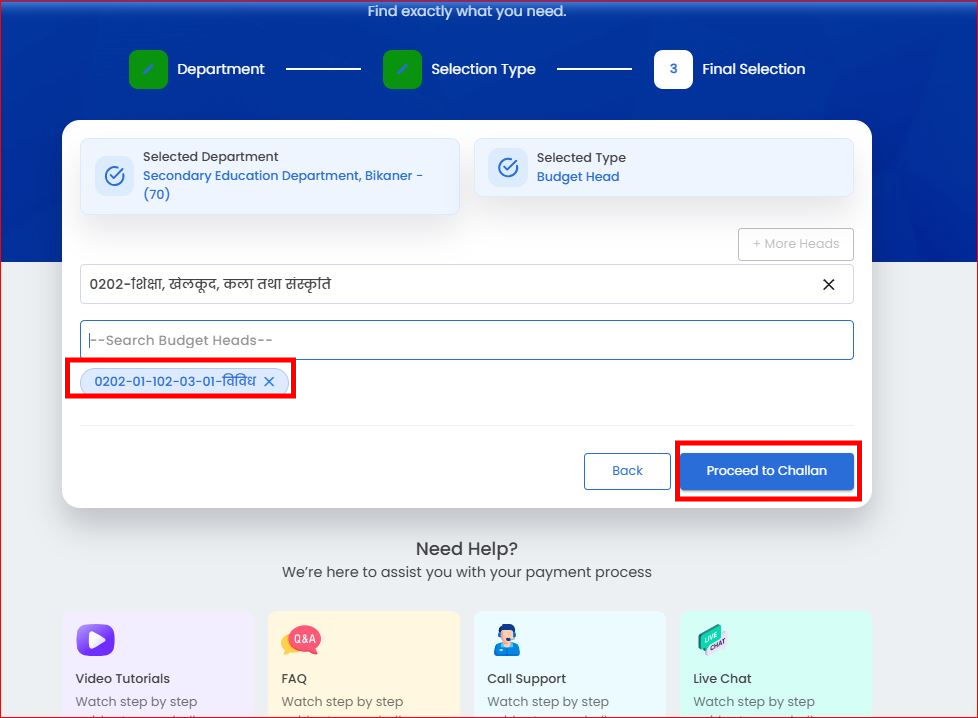This screenshot has width=978, height=718.
Task: Select the Department step label
Action: (x=221, y=69)
